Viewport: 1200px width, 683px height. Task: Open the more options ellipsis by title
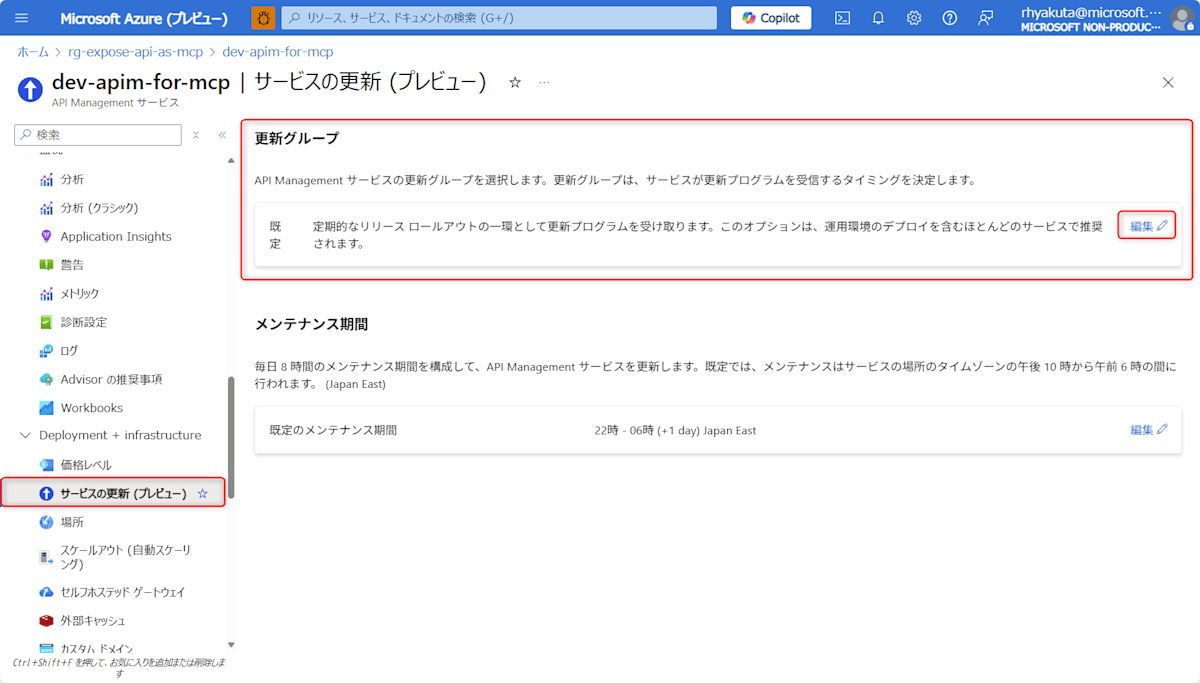pyautogui.click(x=544, y=82)
